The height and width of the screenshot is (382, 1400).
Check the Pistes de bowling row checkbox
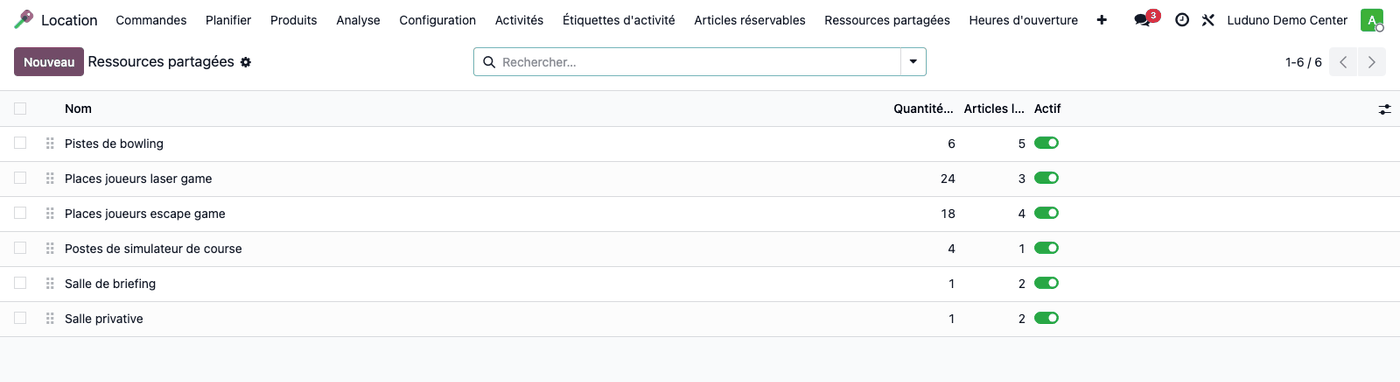click(20, 143)
